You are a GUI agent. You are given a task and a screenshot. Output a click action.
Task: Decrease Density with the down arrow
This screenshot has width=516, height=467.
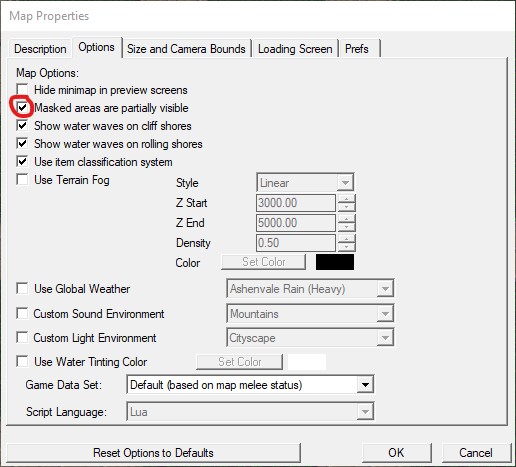(347, 247)
